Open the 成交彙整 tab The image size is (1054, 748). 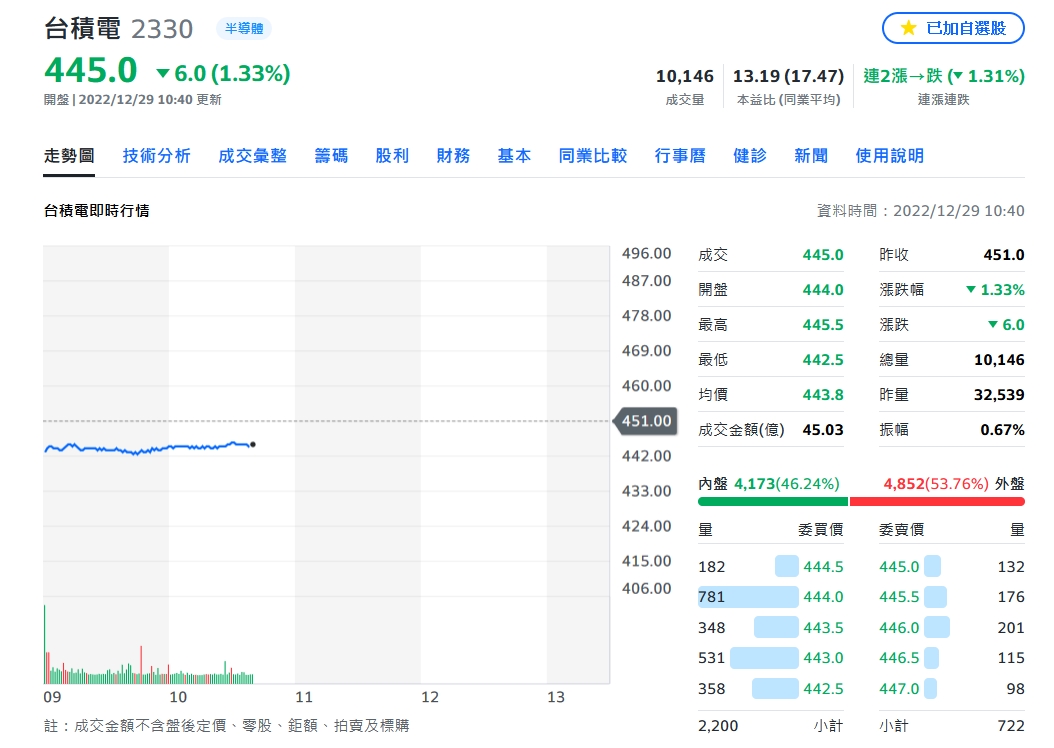click(252, 156)
